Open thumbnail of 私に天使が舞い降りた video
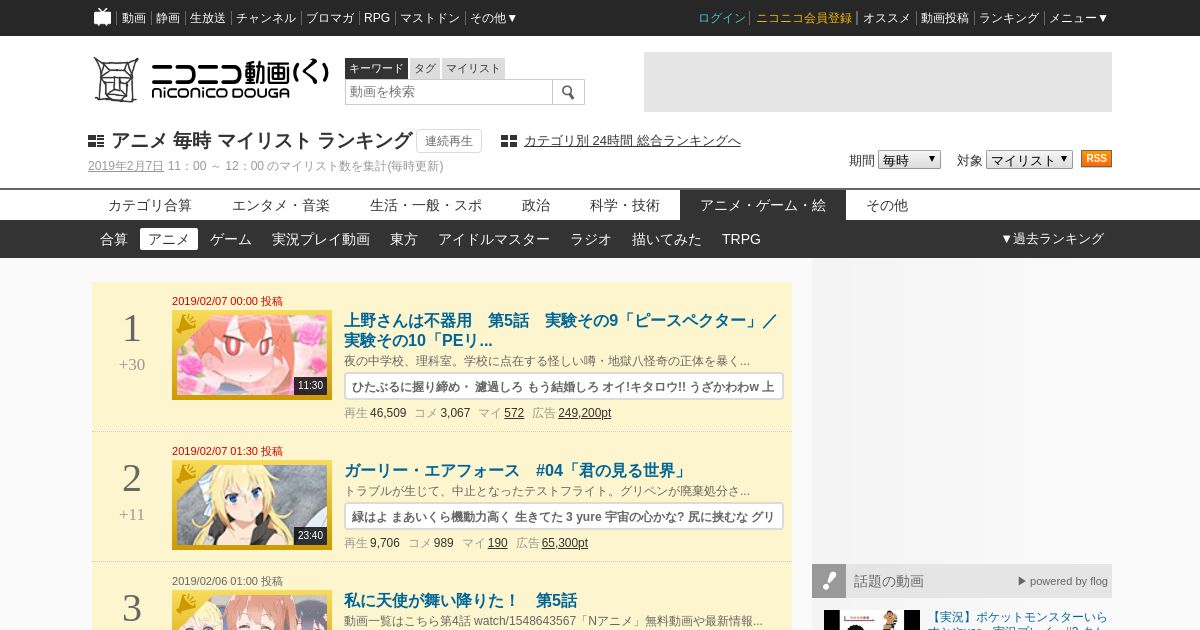This screenshot has height=630, width=1200. 252,611
